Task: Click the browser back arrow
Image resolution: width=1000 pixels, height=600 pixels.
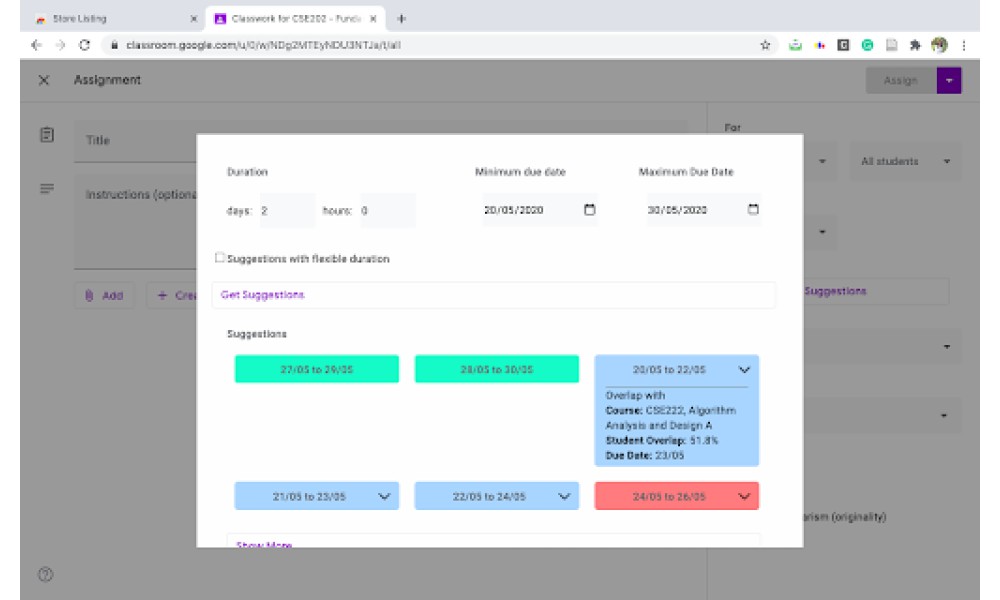Action: point(36,45)
